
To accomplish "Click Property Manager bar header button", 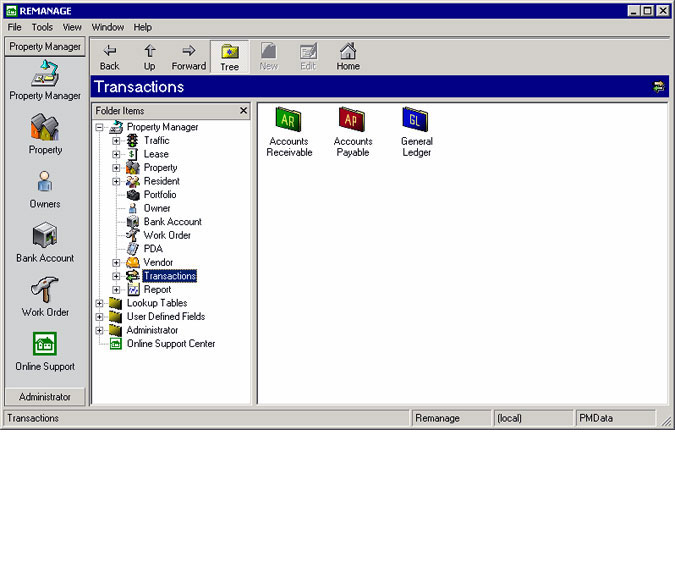I will pyautogui.click(x=45, y=46).
